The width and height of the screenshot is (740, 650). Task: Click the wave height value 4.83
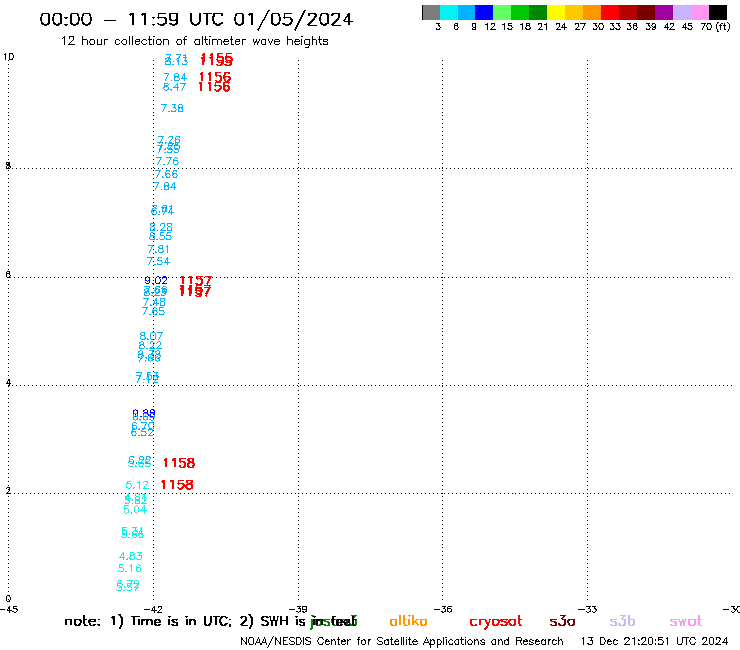tap(131, 557)
